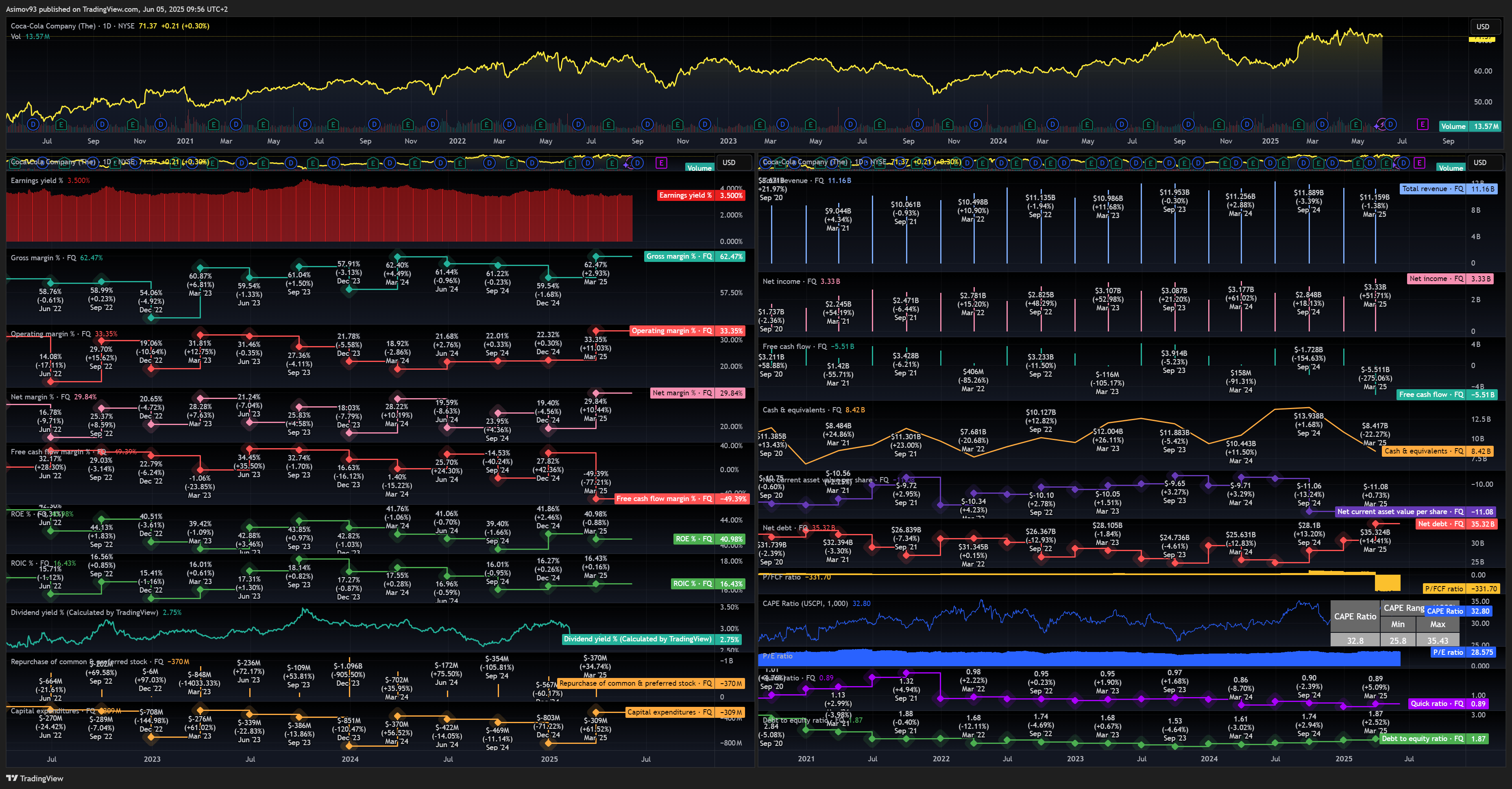1512x789 pixels.
Task: Click the rightmost blue dividend D marker in main chart
Action: click(1390, 124)
